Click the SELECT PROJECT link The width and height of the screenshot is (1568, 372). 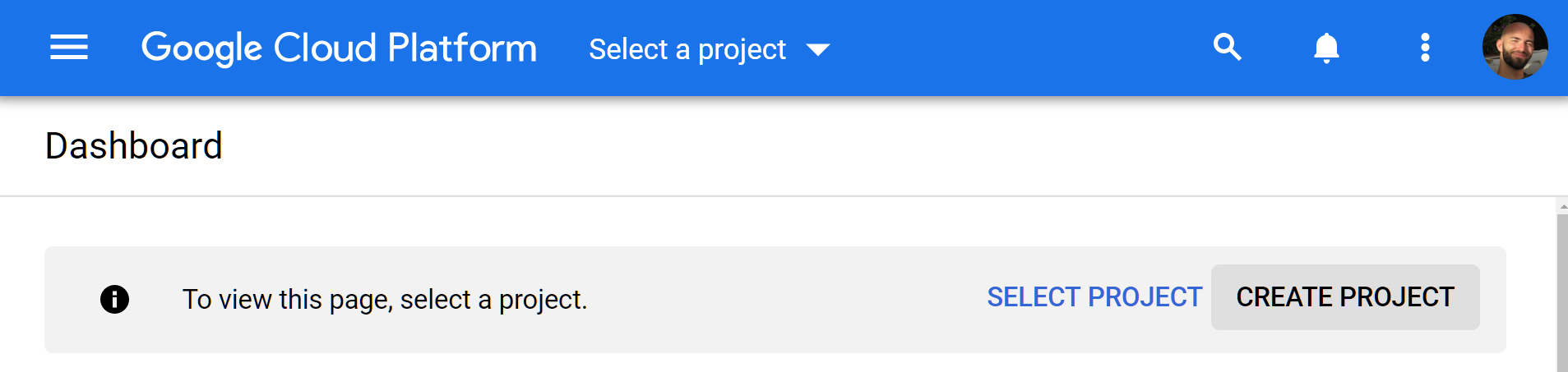[x=1094, y=297]
